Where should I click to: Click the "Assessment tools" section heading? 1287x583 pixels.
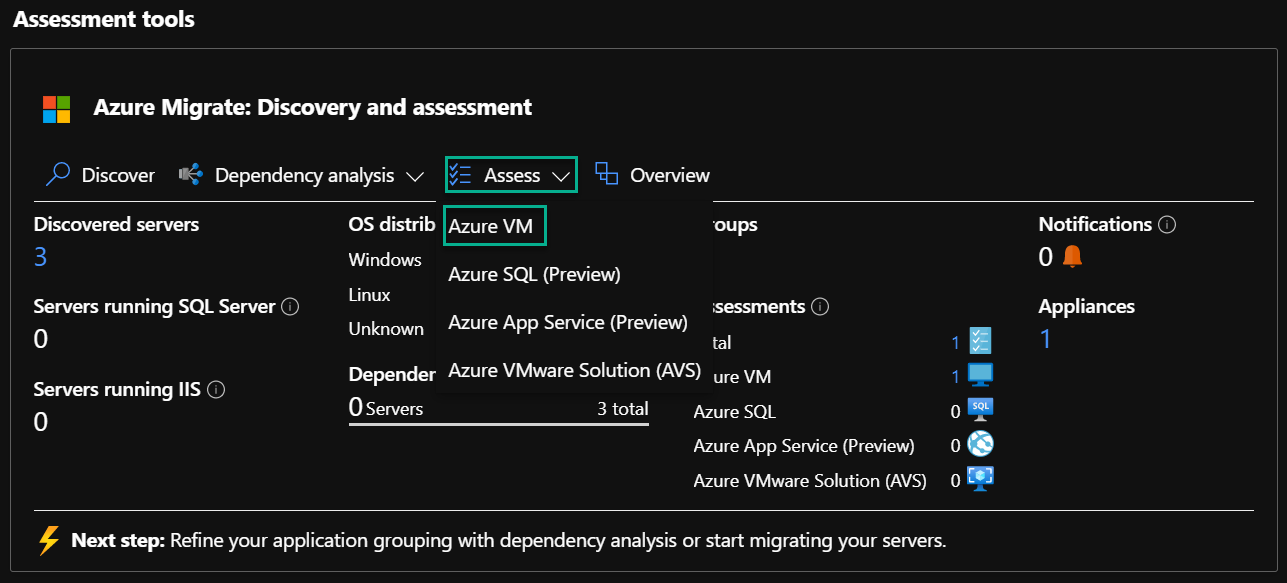point(104,20)
